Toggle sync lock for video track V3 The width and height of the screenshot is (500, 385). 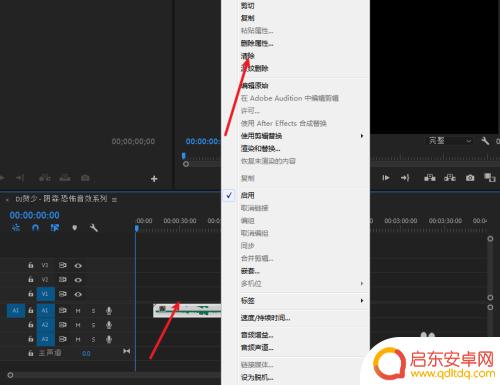coord(62,265)
